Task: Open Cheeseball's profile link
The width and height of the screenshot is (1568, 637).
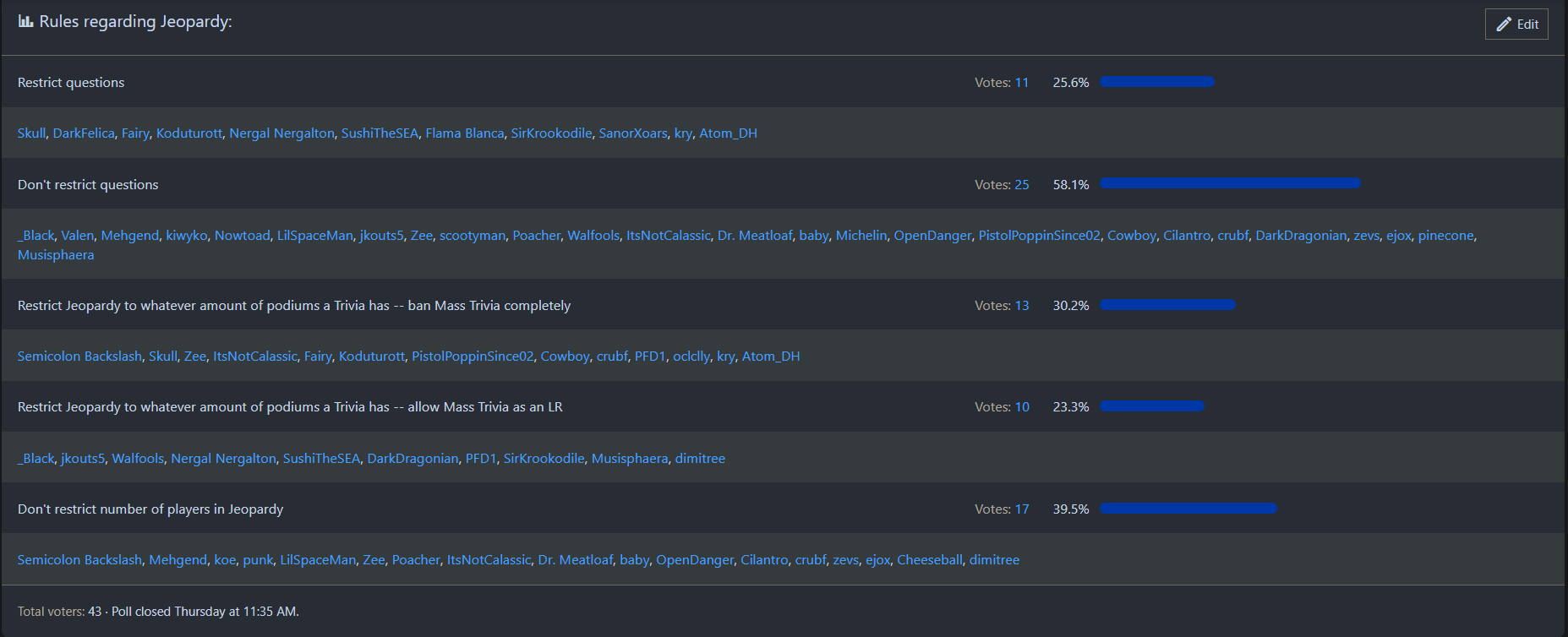Action: 929,560
